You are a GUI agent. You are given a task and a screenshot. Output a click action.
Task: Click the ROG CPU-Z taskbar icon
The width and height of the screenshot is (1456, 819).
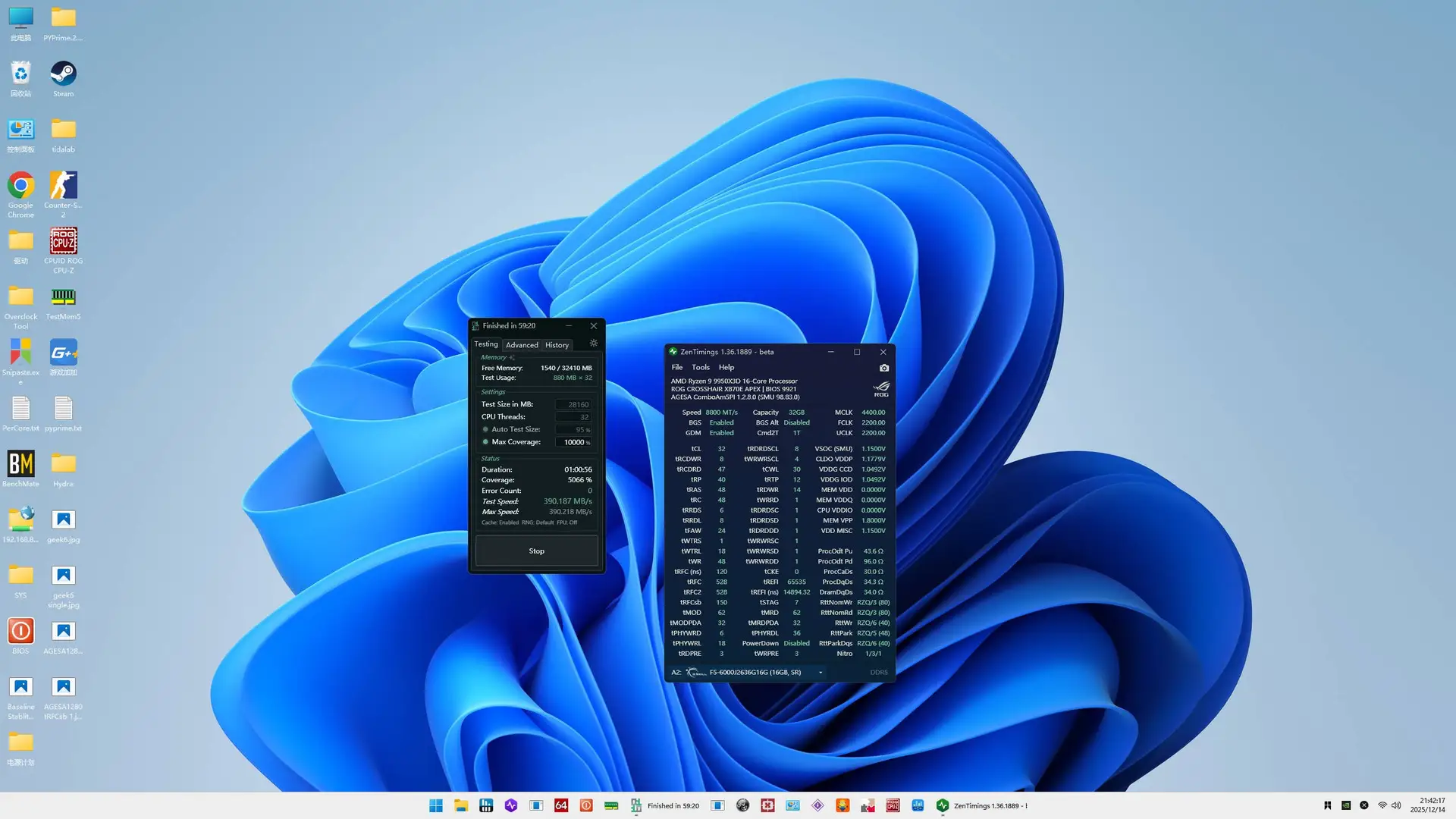(x=893, y=805)
